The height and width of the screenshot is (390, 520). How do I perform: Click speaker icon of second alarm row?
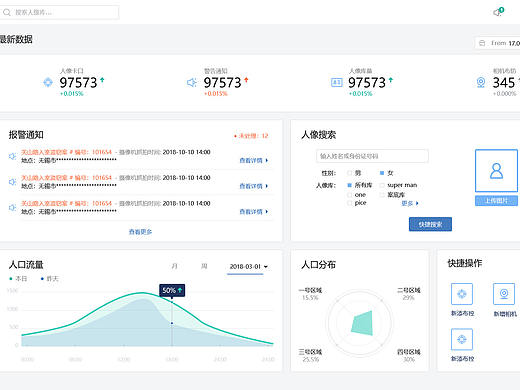tap(12, 182)
